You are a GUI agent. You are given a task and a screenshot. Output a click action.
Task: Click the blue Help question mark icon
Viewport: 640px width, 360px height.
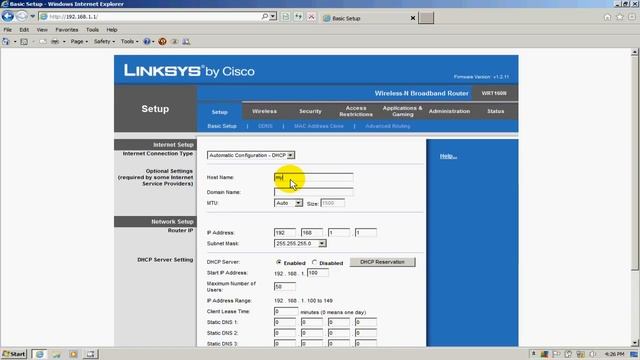point(147,42)
